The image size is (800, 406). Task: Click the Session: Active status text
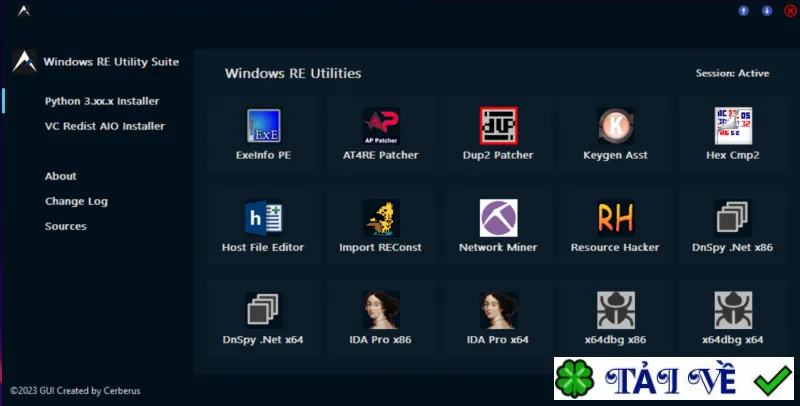732,73
